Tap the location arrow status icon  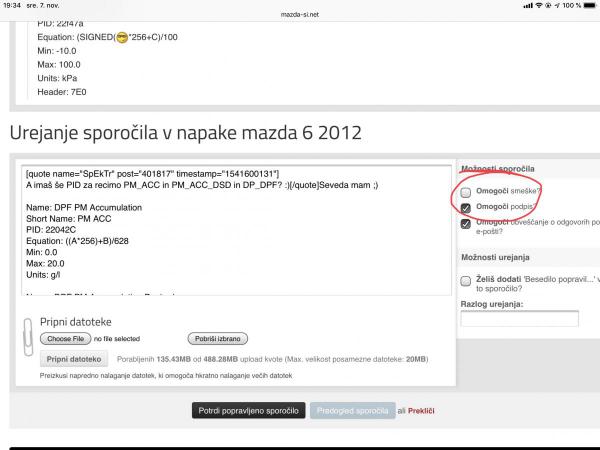[x=557, y=5]
